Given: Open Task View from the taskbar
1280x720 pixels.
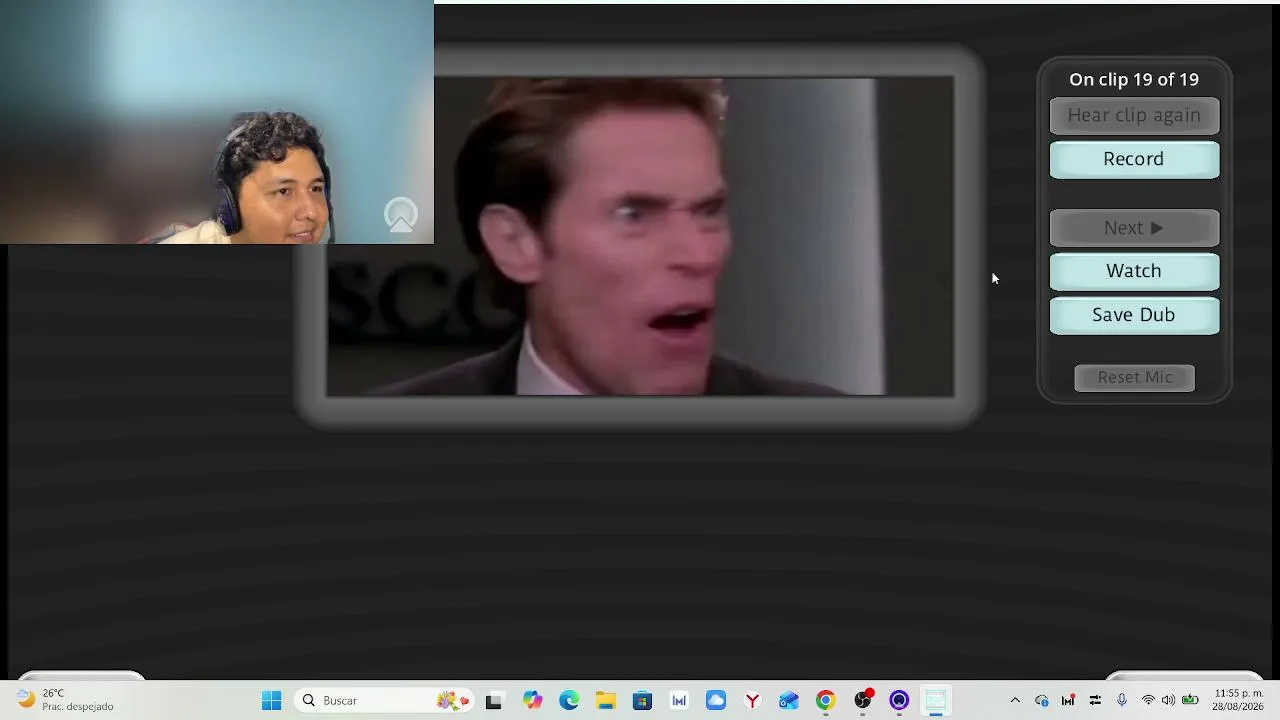Looking at the screenshot, I should [x=493, y=701].
